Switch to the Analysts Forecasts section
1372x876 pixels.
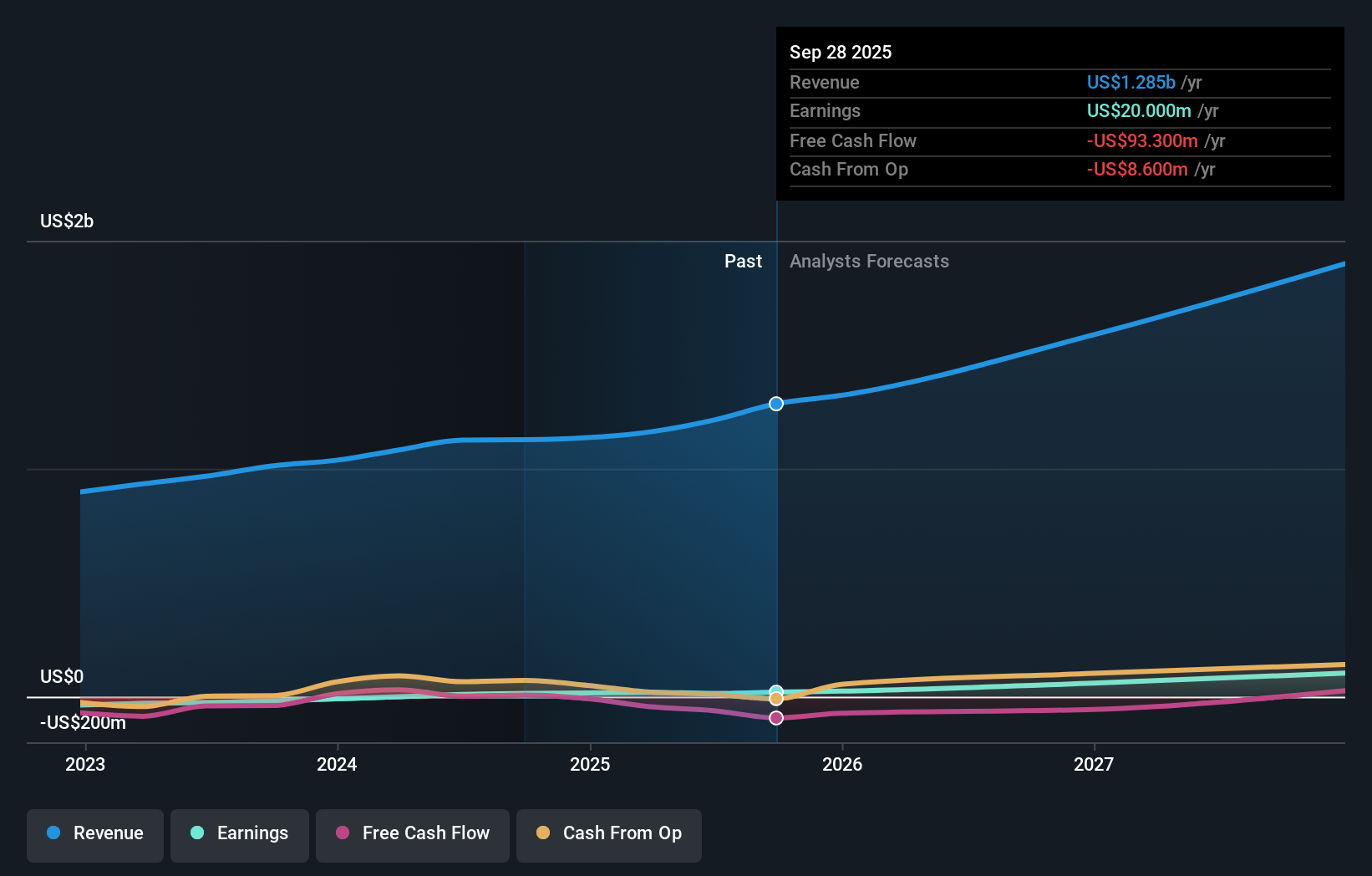click(x=869, y=261)
